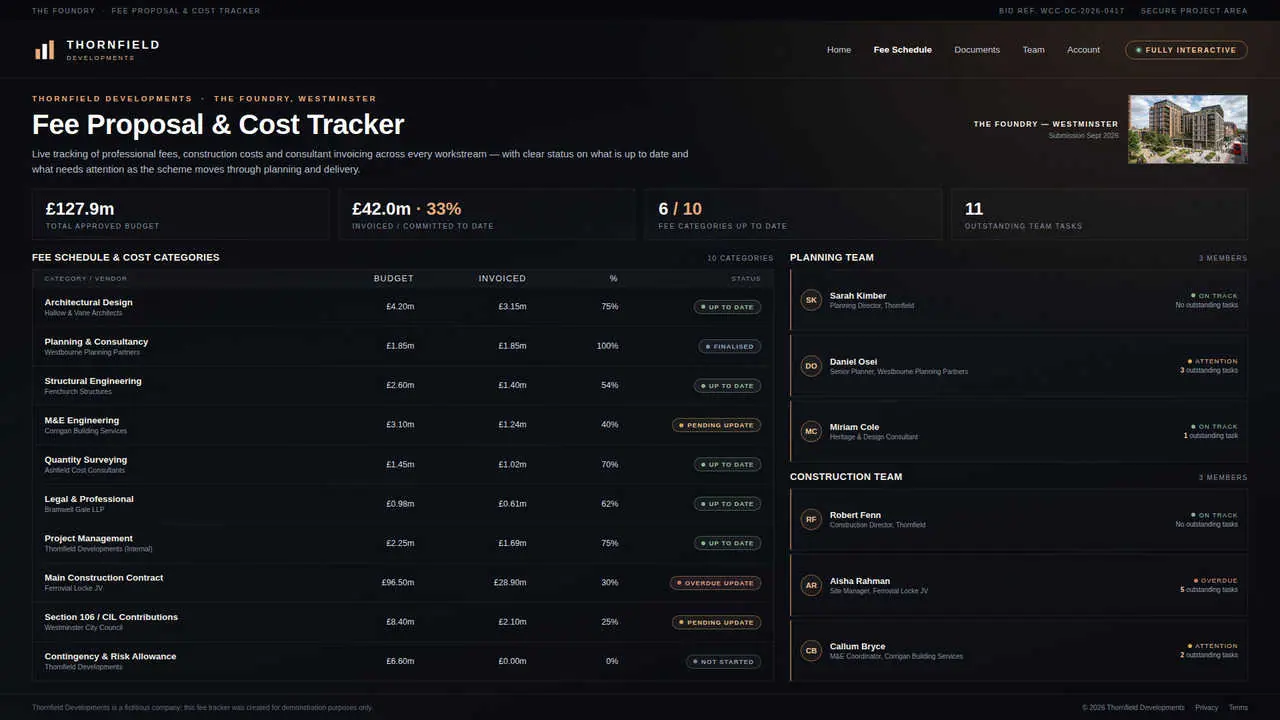Select Miriam Cole's MC avatar

811,432
